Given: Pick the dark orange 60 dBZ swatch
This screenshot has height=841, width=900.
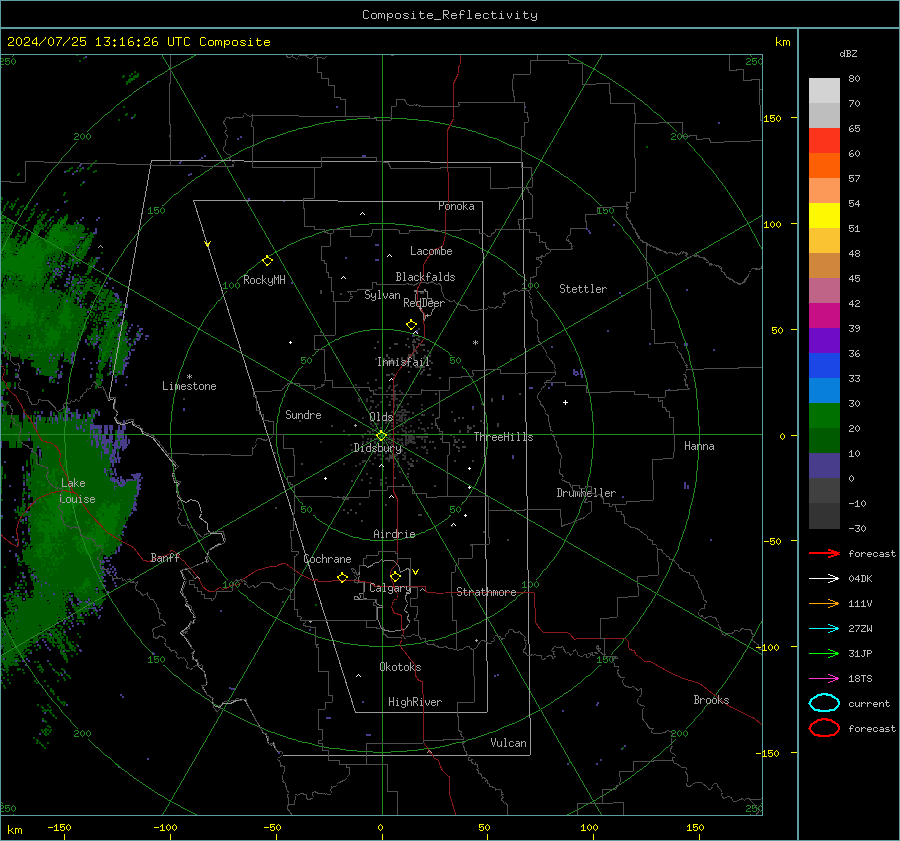Looking at the screenshot, I should point(824,165).
